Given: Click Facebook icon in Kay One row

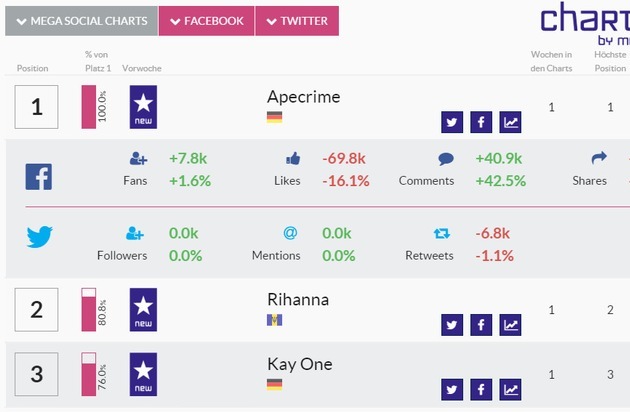Looking at the screenshot, I should (481, 389).
